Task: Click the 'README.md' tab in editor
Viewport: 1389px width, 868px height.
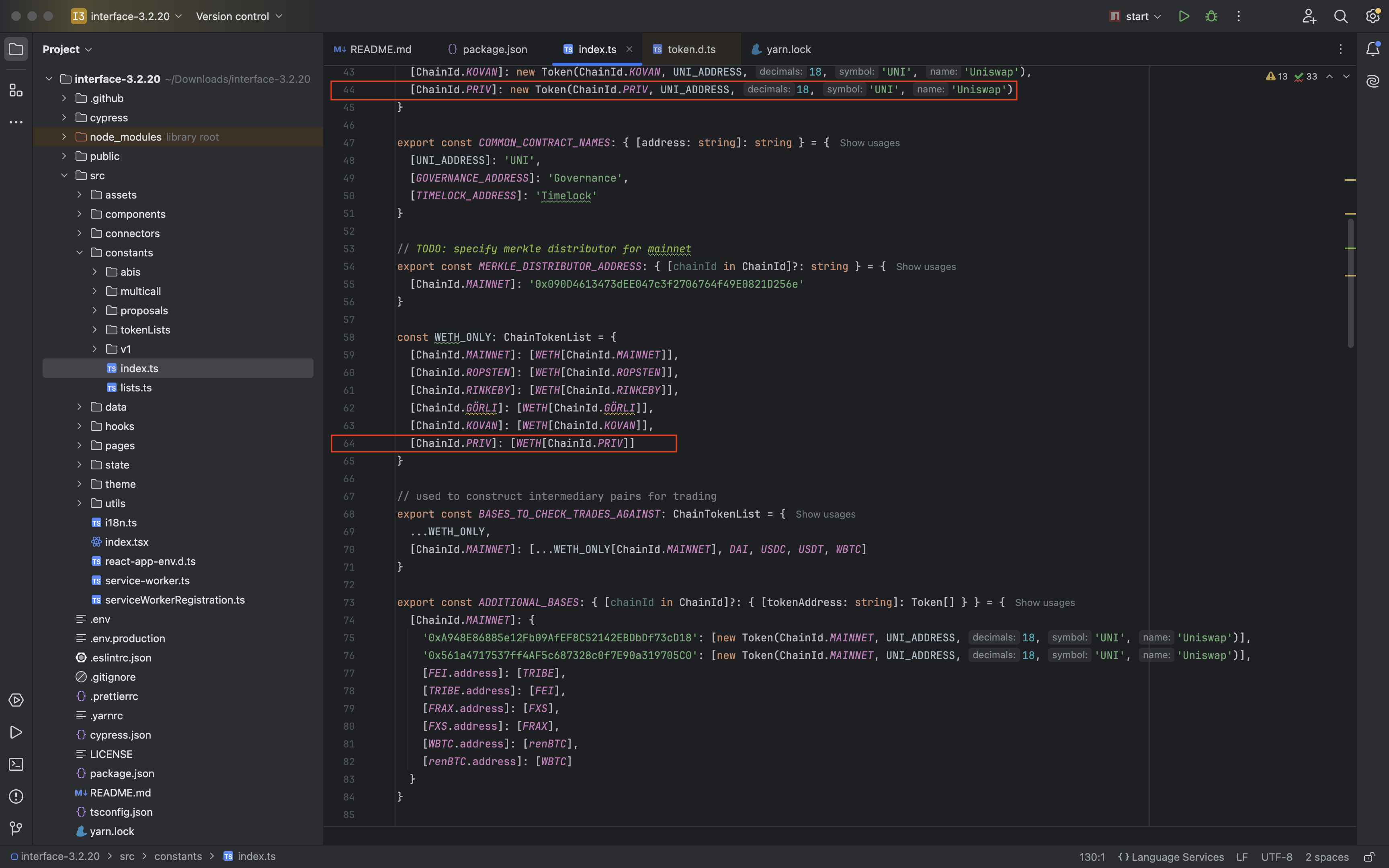Action: [380, 49]
